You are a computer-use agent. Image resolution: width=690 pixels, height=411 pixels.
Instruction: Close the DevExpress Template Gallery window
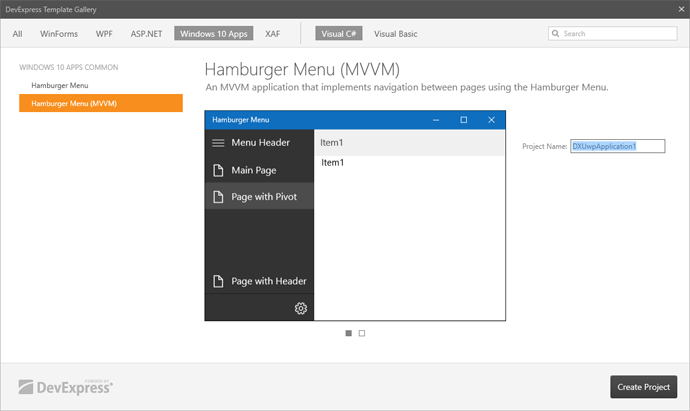coord(672,9)
